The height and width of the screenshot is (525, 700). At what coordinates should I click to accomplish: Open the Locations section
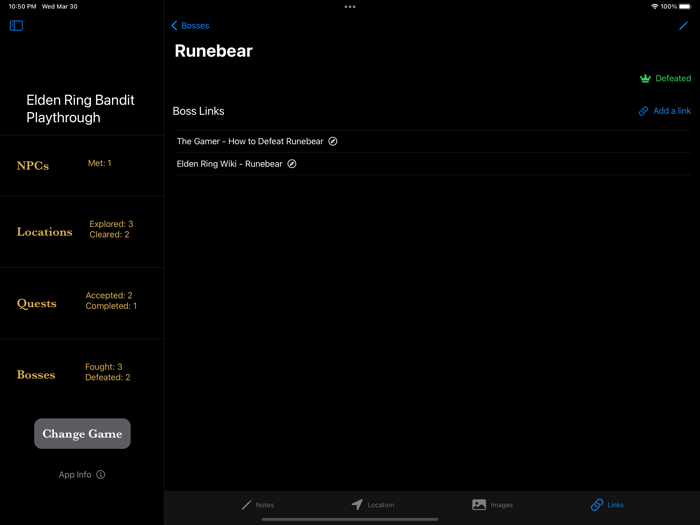[x=82, y=232]
